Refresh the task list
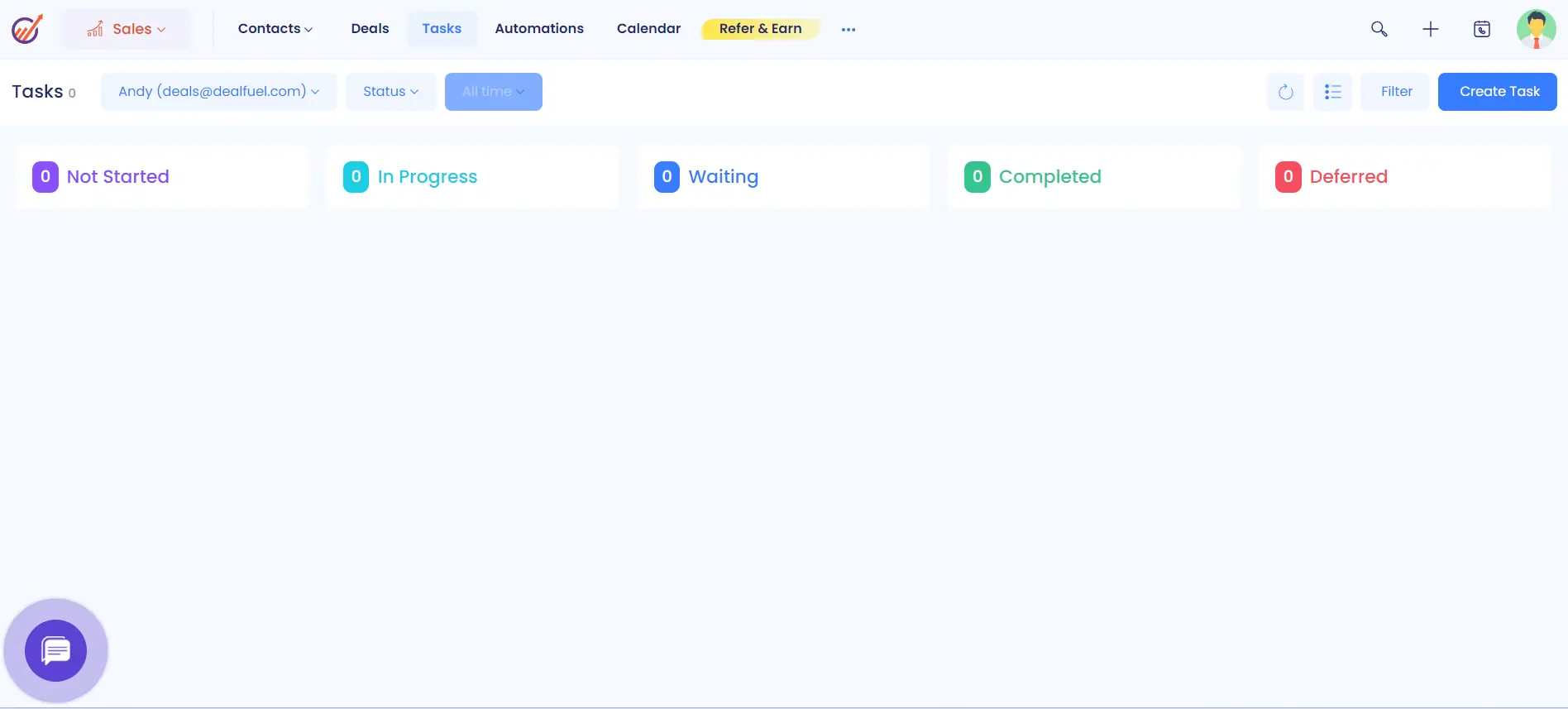Image resolution: width=1568 pixels, height=709 pixels. [x=1285, y=92]
